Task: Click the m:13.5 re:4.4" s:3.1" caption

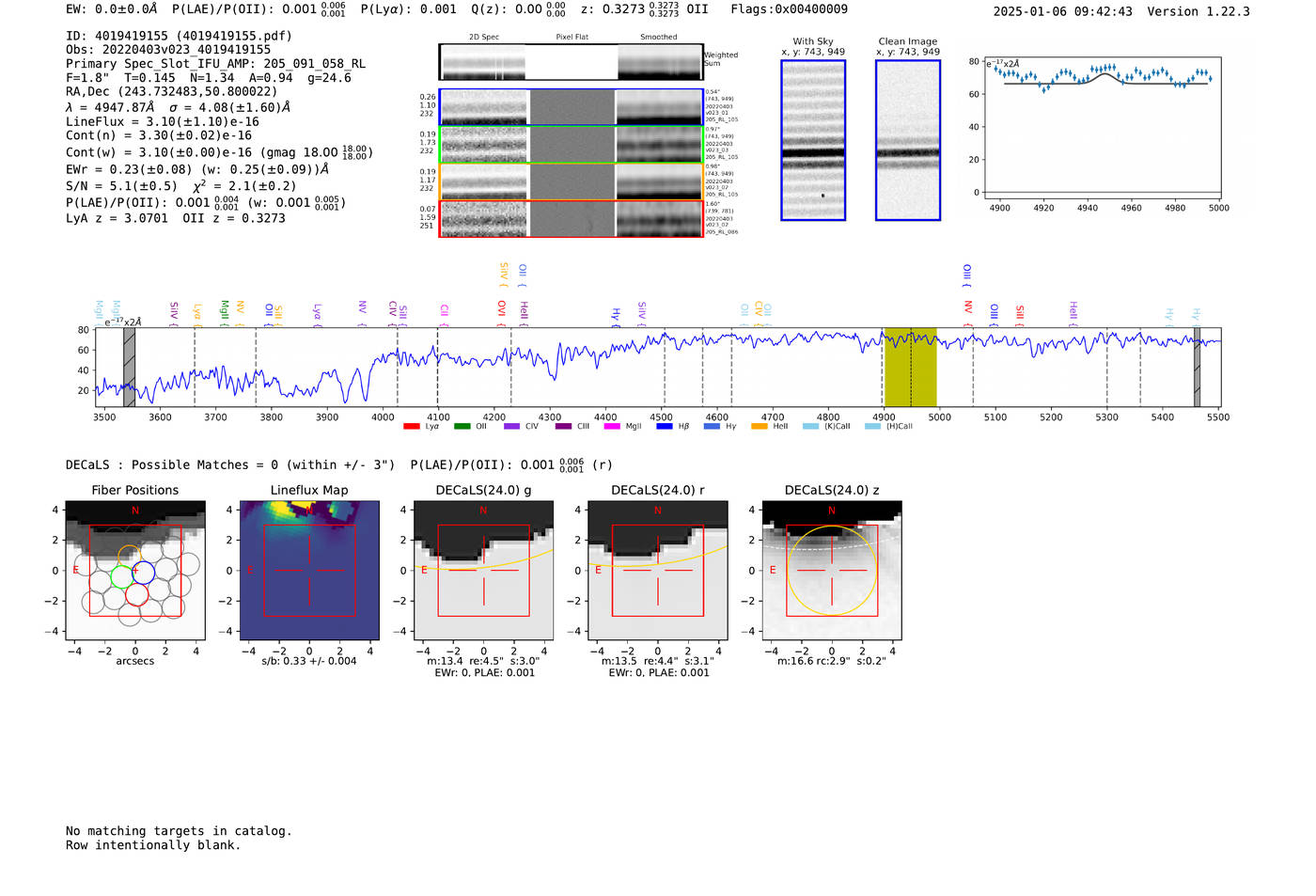Action: [x=658, y=661]
